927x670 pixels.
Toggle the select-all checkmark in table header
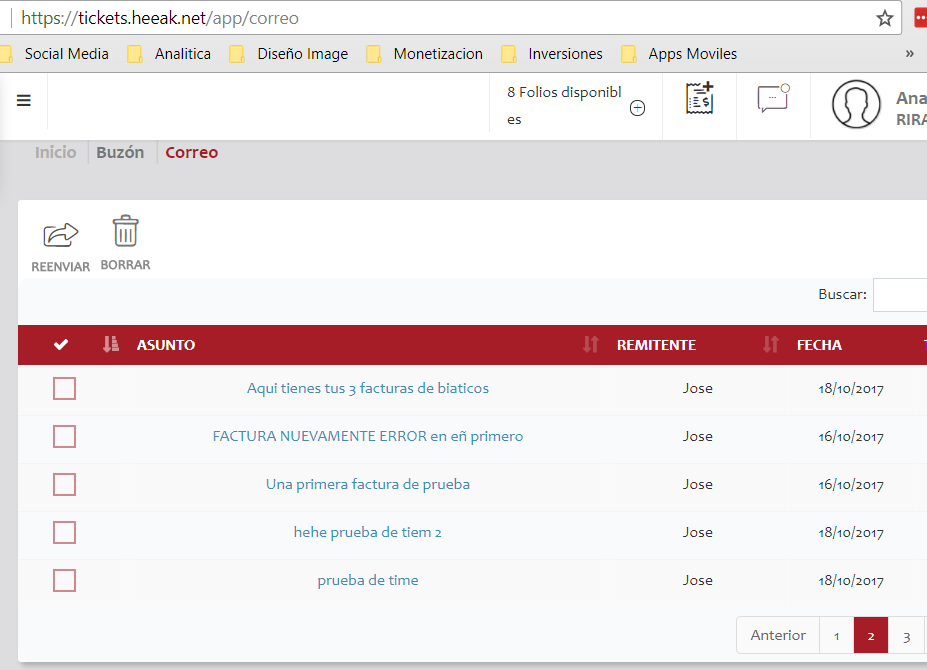pyautogui.click(x=61, y=344)
